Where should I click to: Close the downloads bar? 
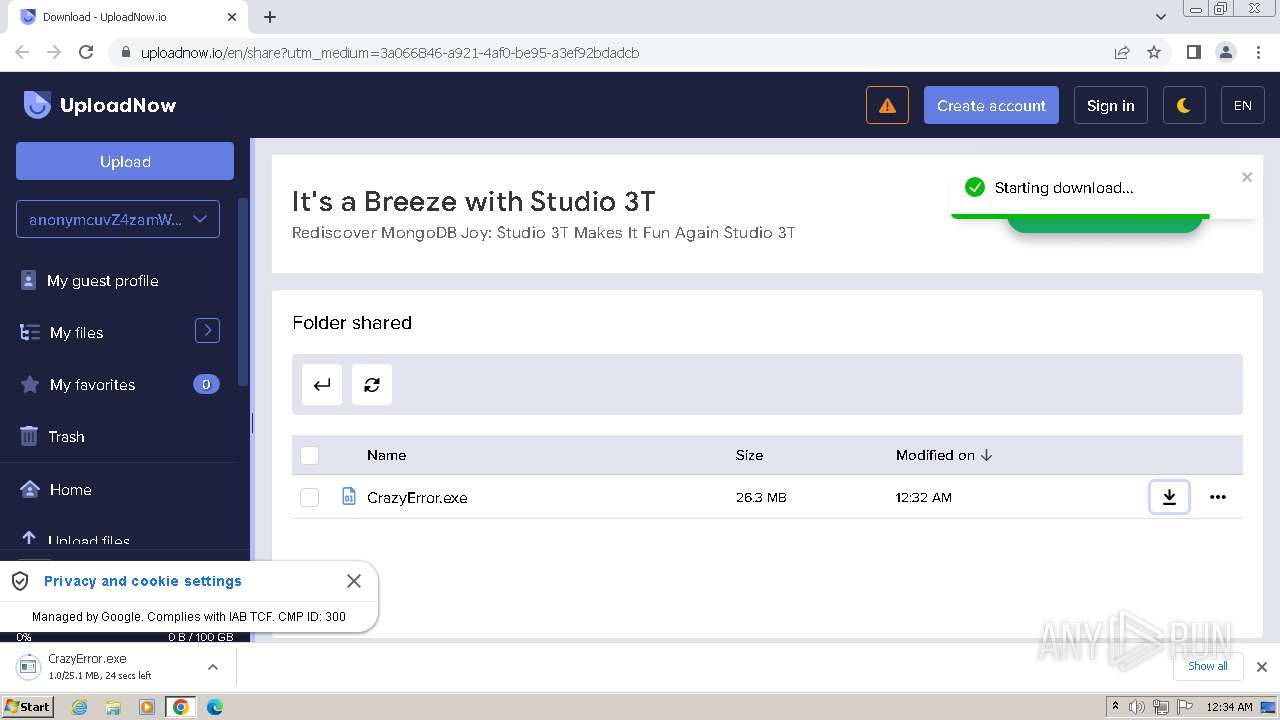point(1261,667)
